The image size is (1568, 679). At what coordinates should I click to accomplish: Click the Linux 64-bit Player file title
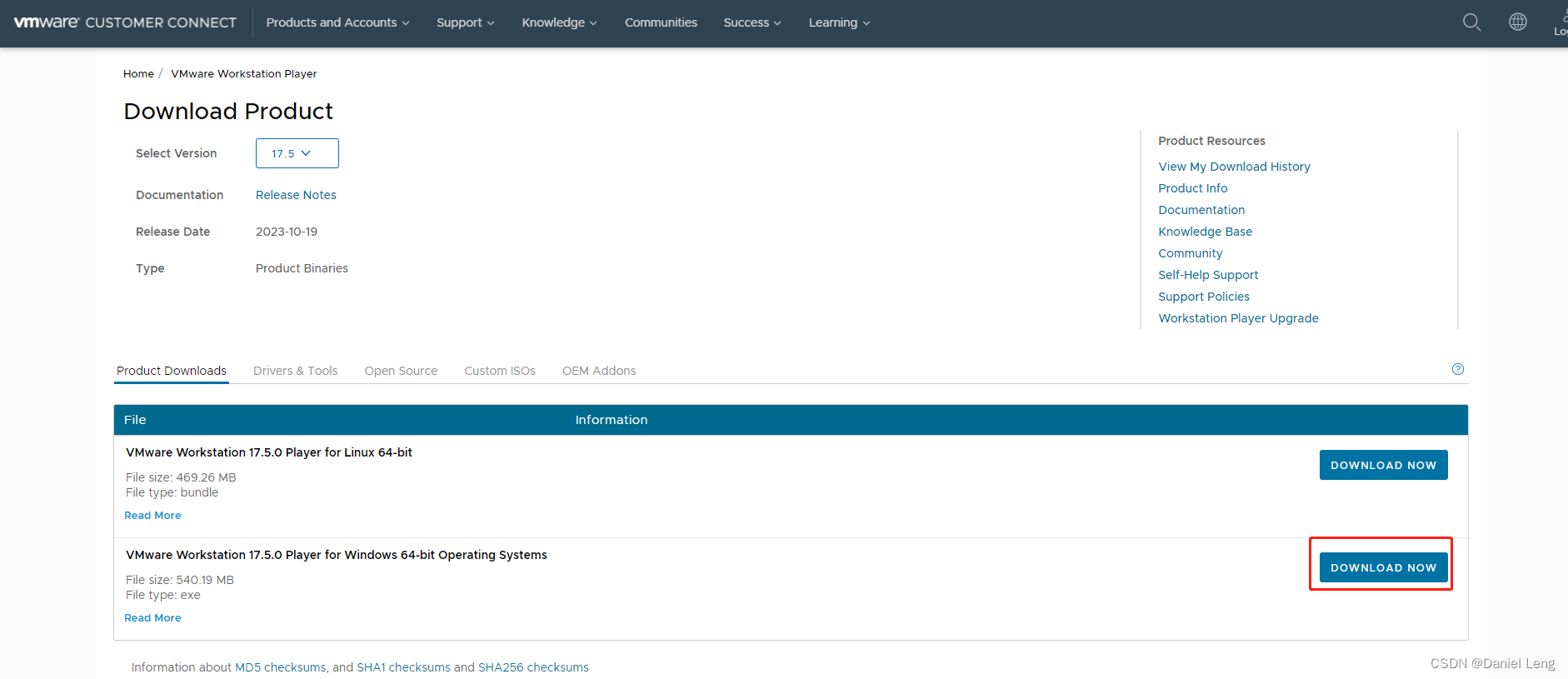(x=269, y=452)
